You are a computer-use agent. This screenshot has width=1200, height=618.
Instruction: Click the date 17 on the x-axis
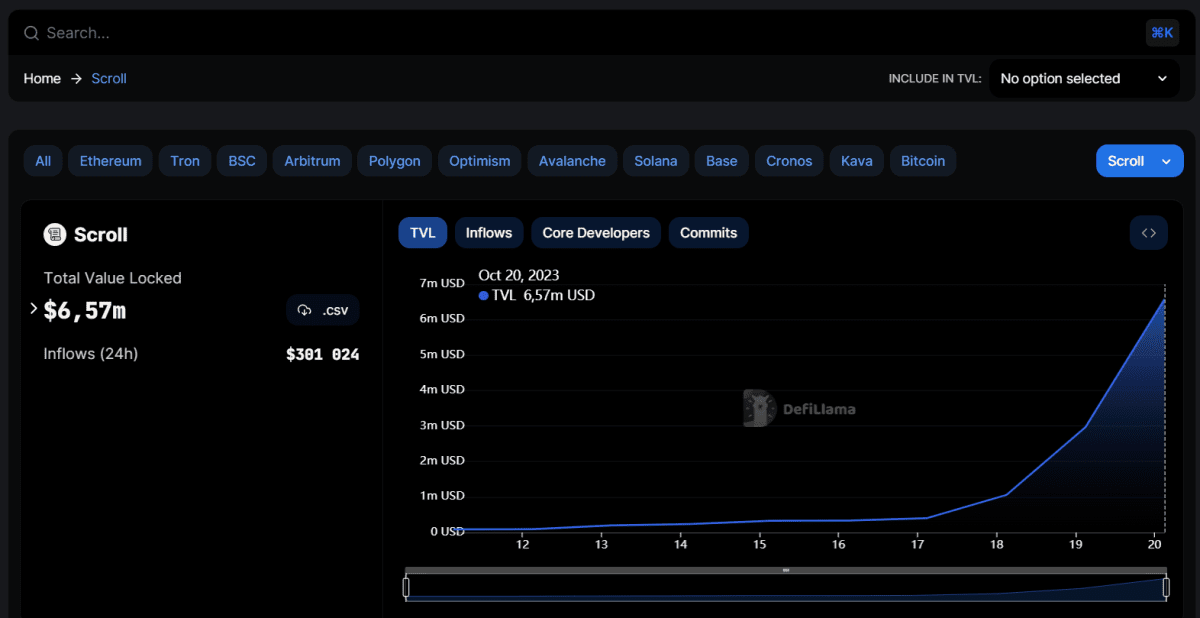pos(918,545)
